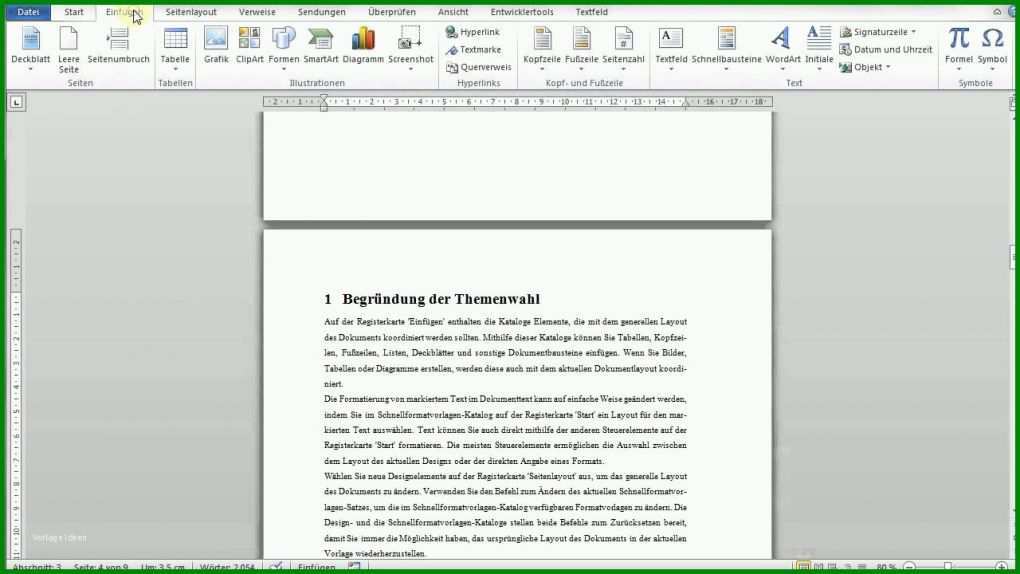This screenshot has height=574, width=1020.
Task: Open the ClipArt pane
Action: click(x=249, y=46)
